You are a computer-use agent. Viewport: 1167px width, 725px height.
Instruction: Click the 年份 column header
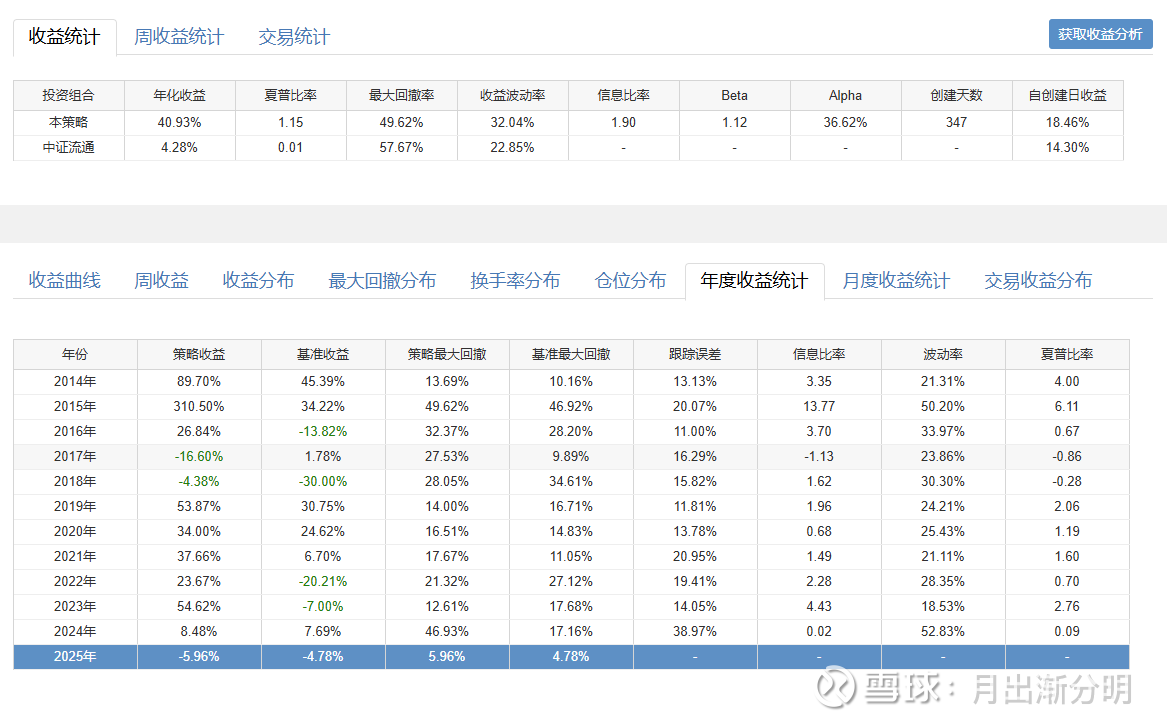pos(75,354)
